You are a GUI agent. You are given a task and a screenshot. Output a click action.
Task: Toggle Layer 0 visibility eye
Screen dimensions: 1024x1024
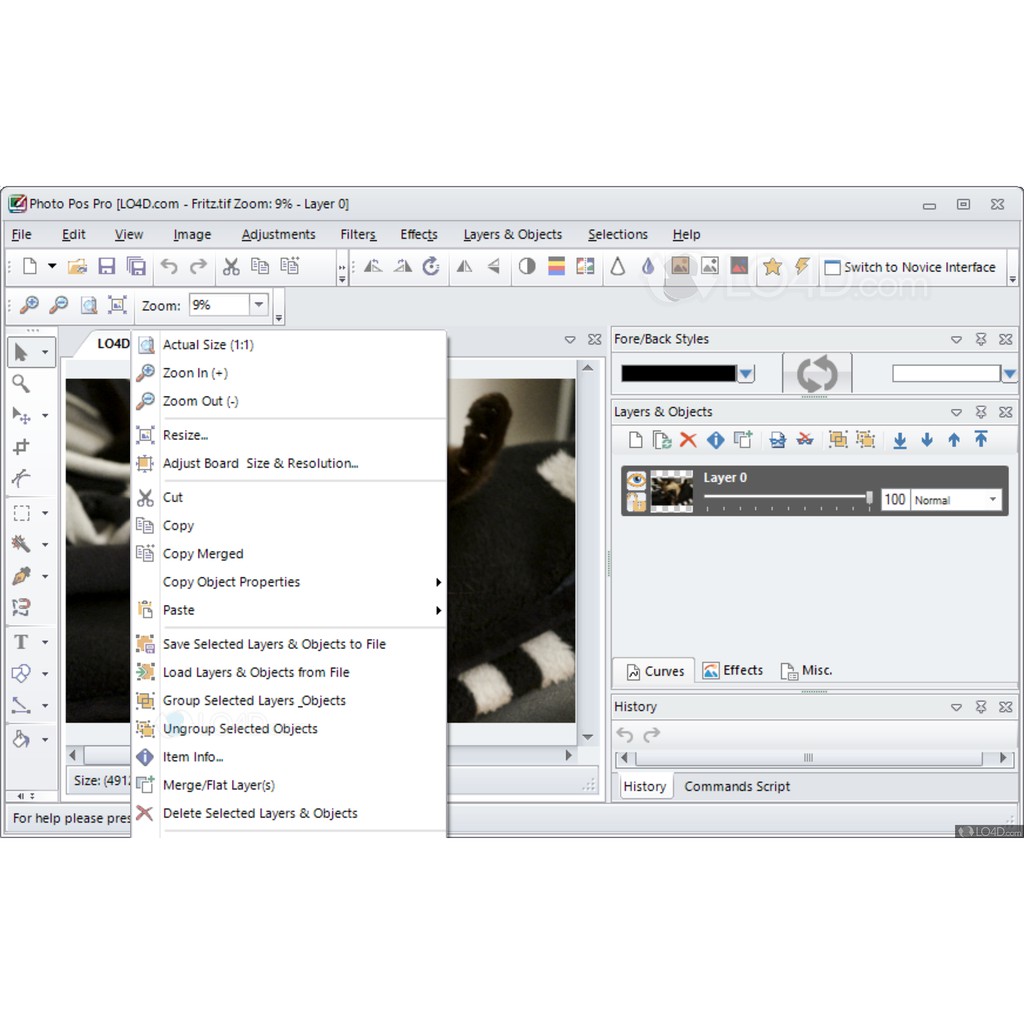(636, 481)
